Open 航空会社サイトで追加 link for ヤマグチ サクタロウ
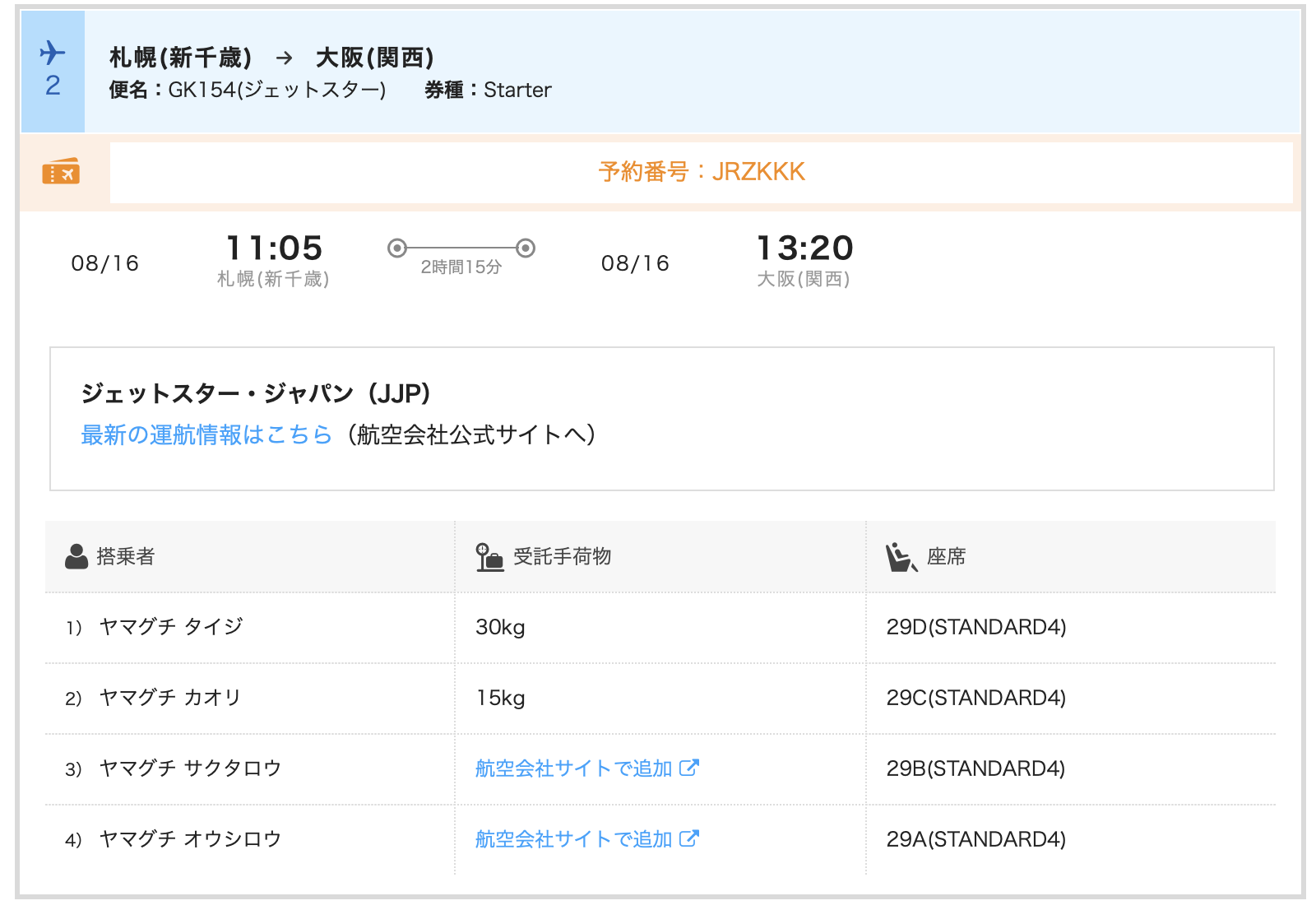This screenshot has width=1316, height=910. tap(574, 768)
